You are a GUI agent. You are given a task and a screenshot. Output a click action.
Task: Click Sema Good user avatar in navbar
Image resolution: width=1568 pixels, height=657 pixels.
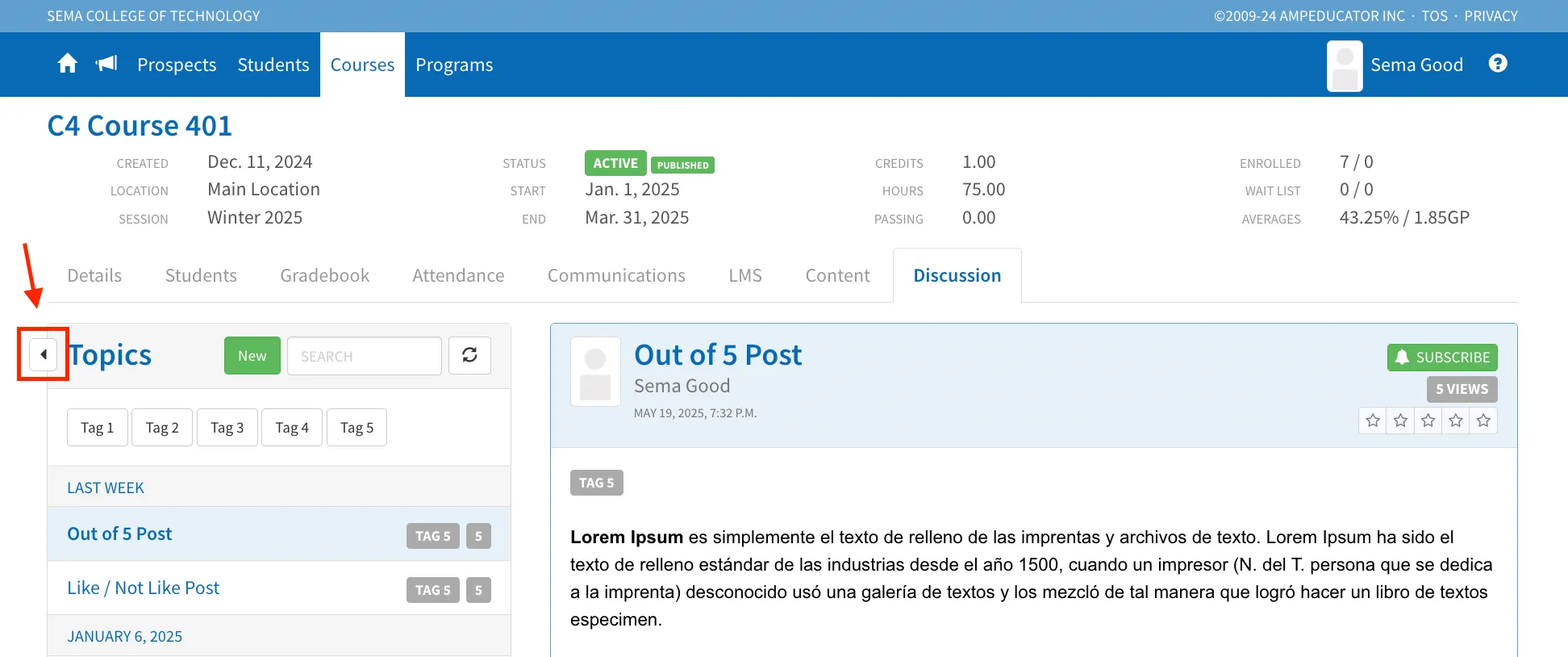[x=1345, y=66]
